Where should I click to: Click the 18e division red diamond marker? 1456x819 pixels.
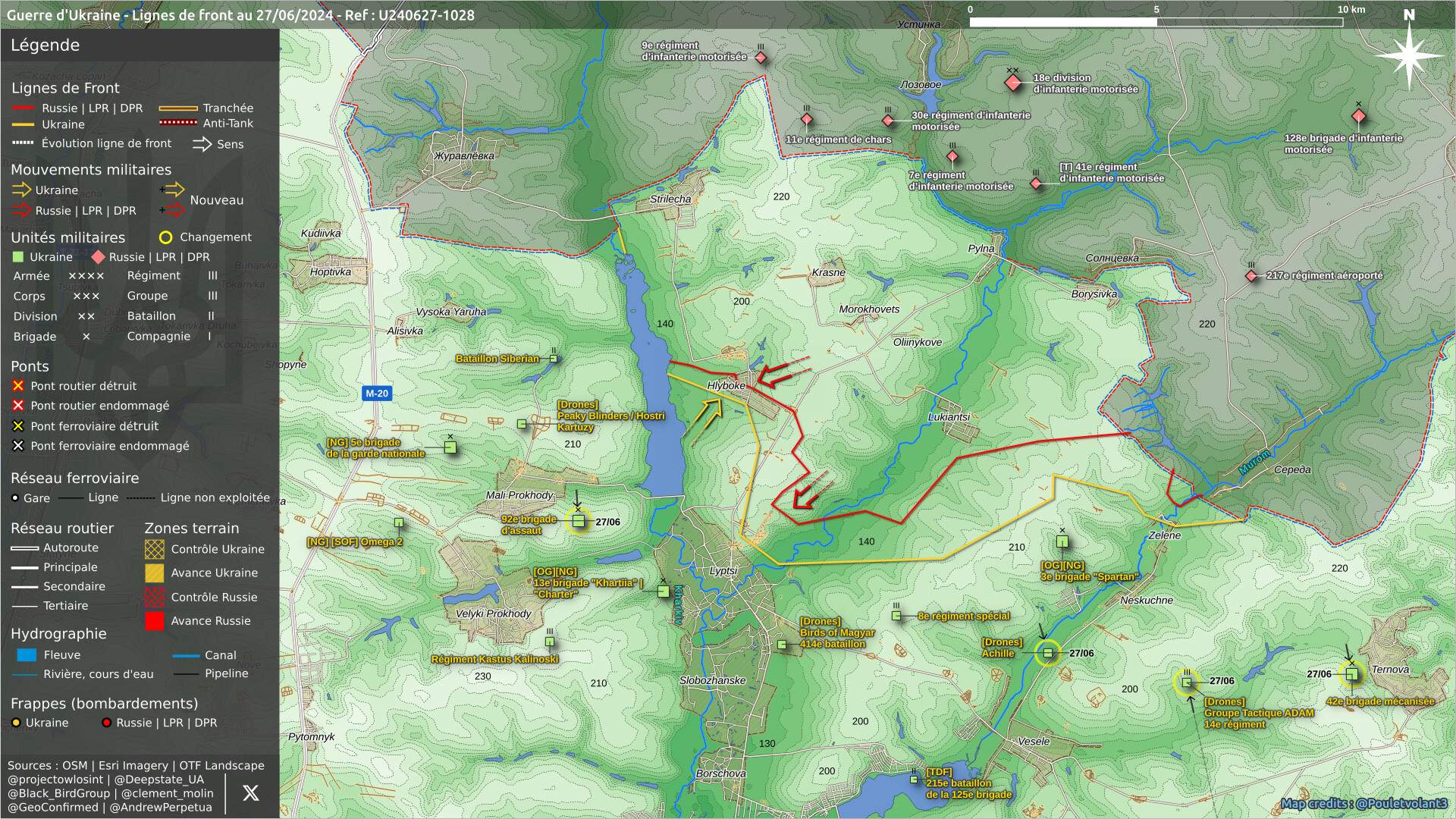1012,83
